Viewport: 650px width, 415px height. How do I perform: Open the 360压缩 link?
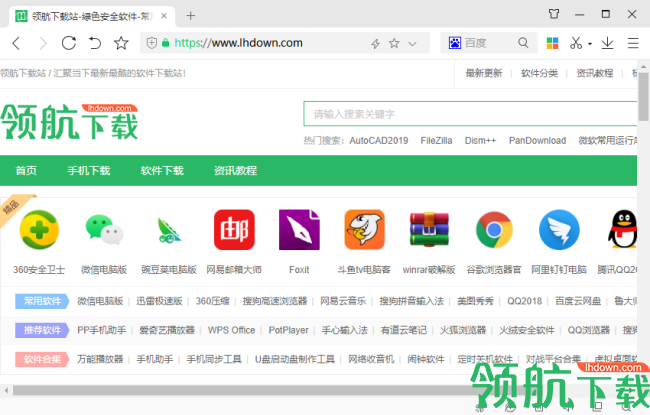[213, 301]
